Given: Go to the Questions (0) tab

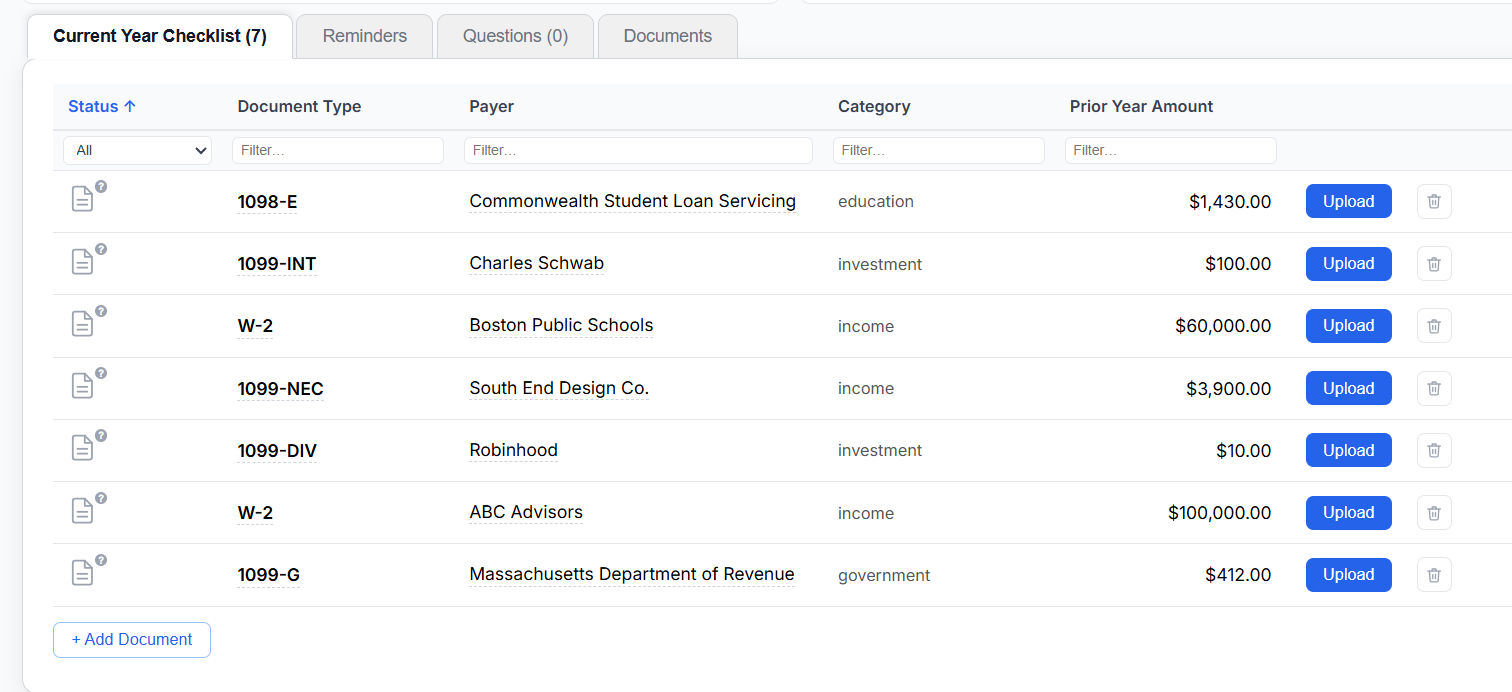Looking at the screenshot, I should (515, 36).
